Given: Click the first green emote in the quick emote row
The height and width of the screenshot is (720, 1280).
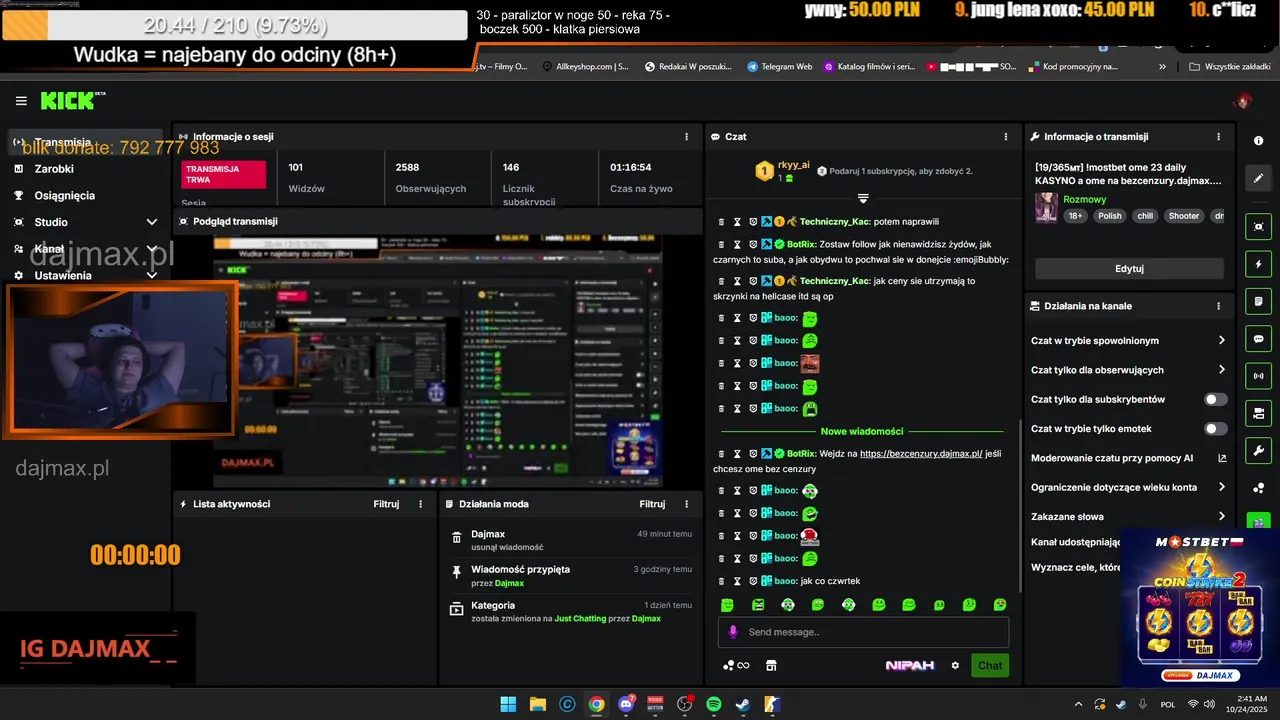Looking at the screenshot, I should [x=727, y=605].
